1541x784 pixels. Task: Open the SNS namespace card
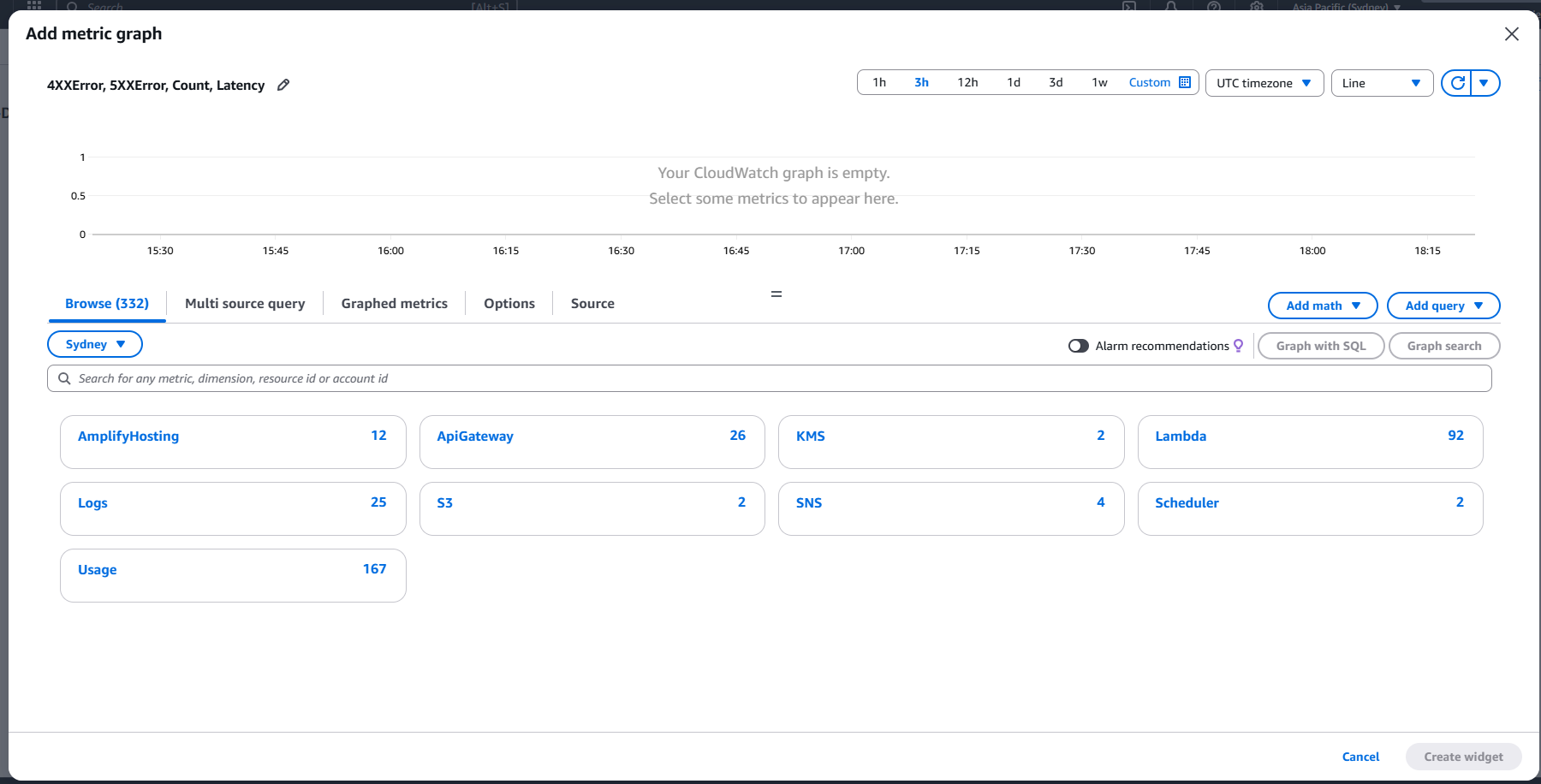[951, 508]
